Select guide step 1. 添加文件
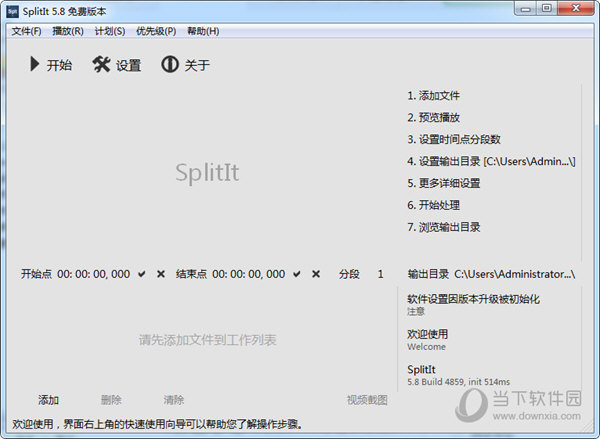 [434, 96]
